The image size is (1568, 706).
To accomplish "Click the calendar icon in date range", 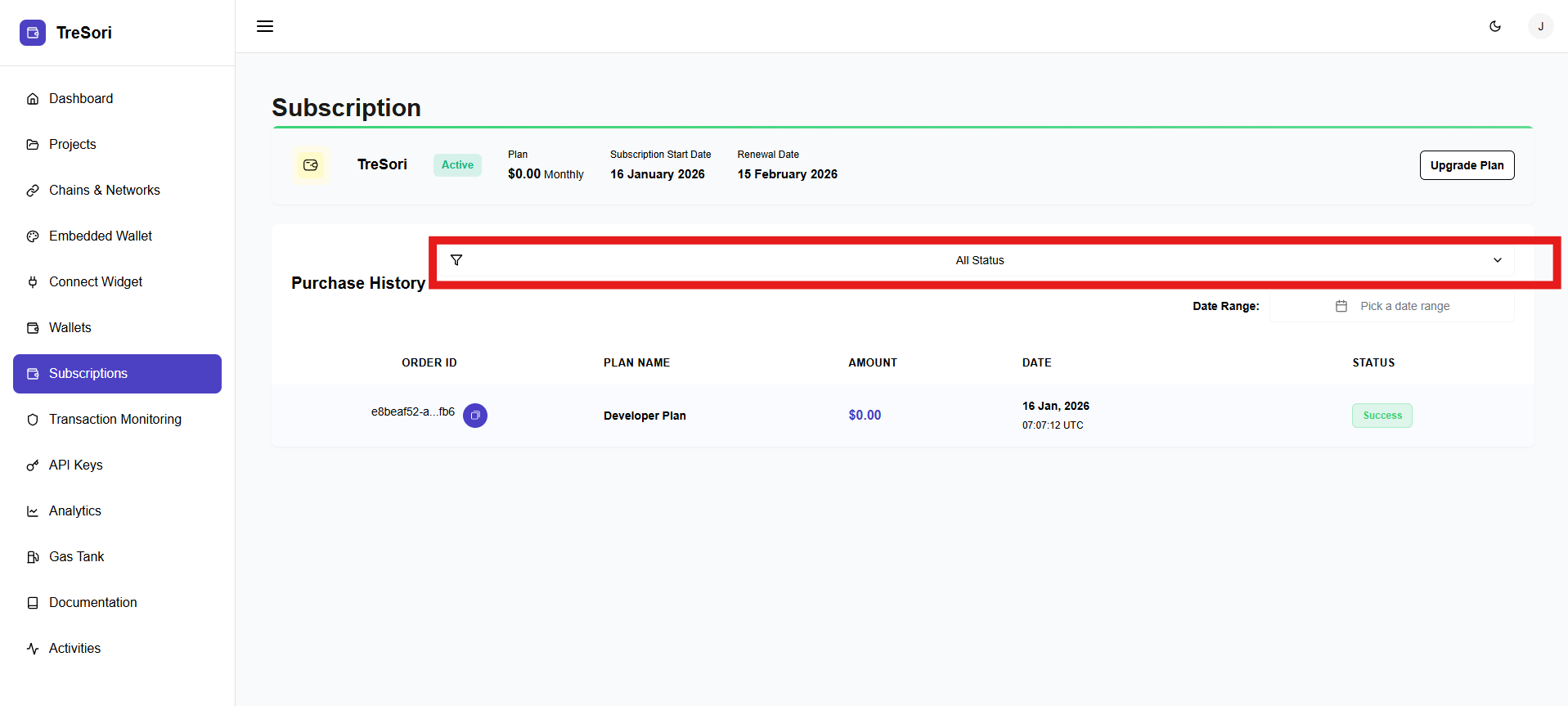I will click(x=1341, y=306).
